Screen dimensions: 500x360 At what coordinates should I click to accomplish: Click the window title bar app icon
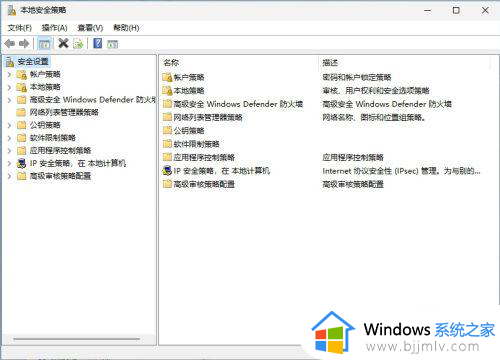(x=12, y=10)
